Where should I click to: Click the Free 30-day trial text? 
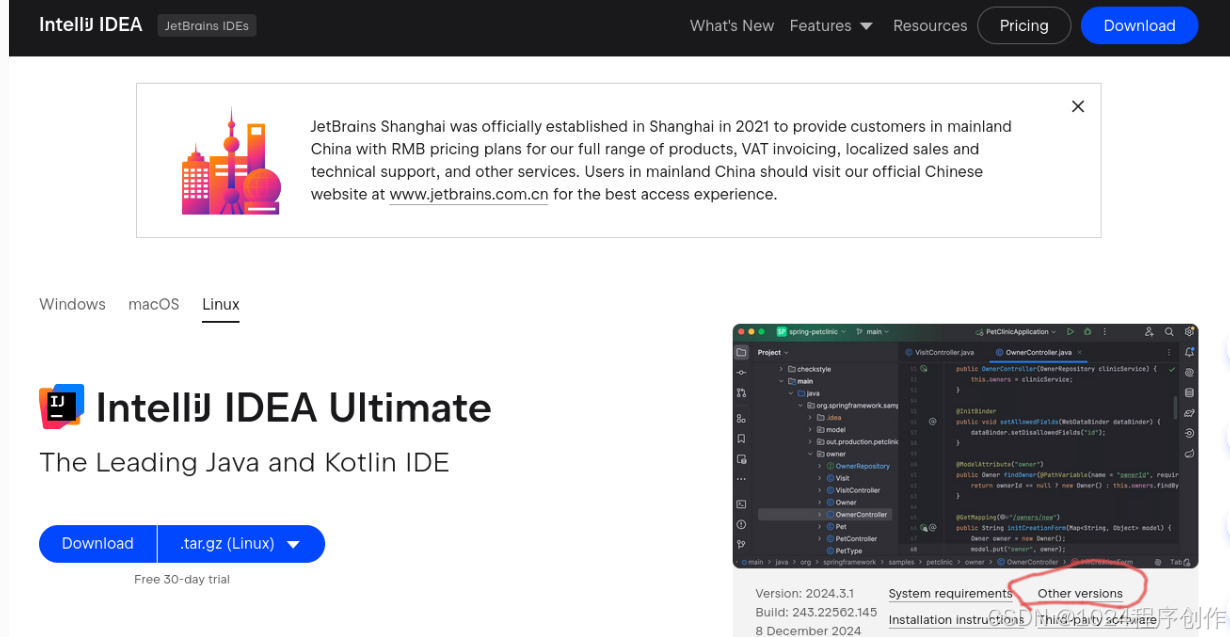[182, 579]
